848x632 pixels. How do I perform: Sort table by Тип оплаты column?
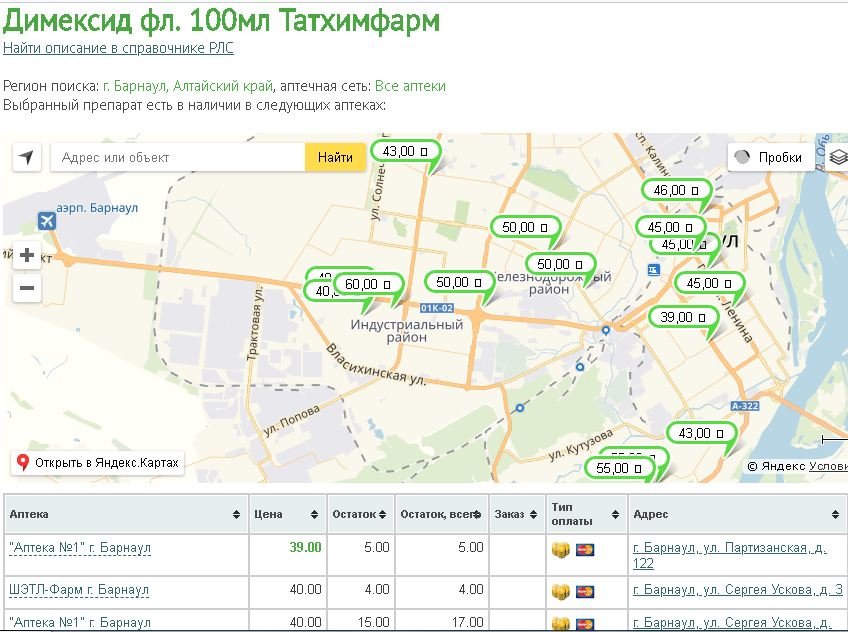(x=586, y=514)
